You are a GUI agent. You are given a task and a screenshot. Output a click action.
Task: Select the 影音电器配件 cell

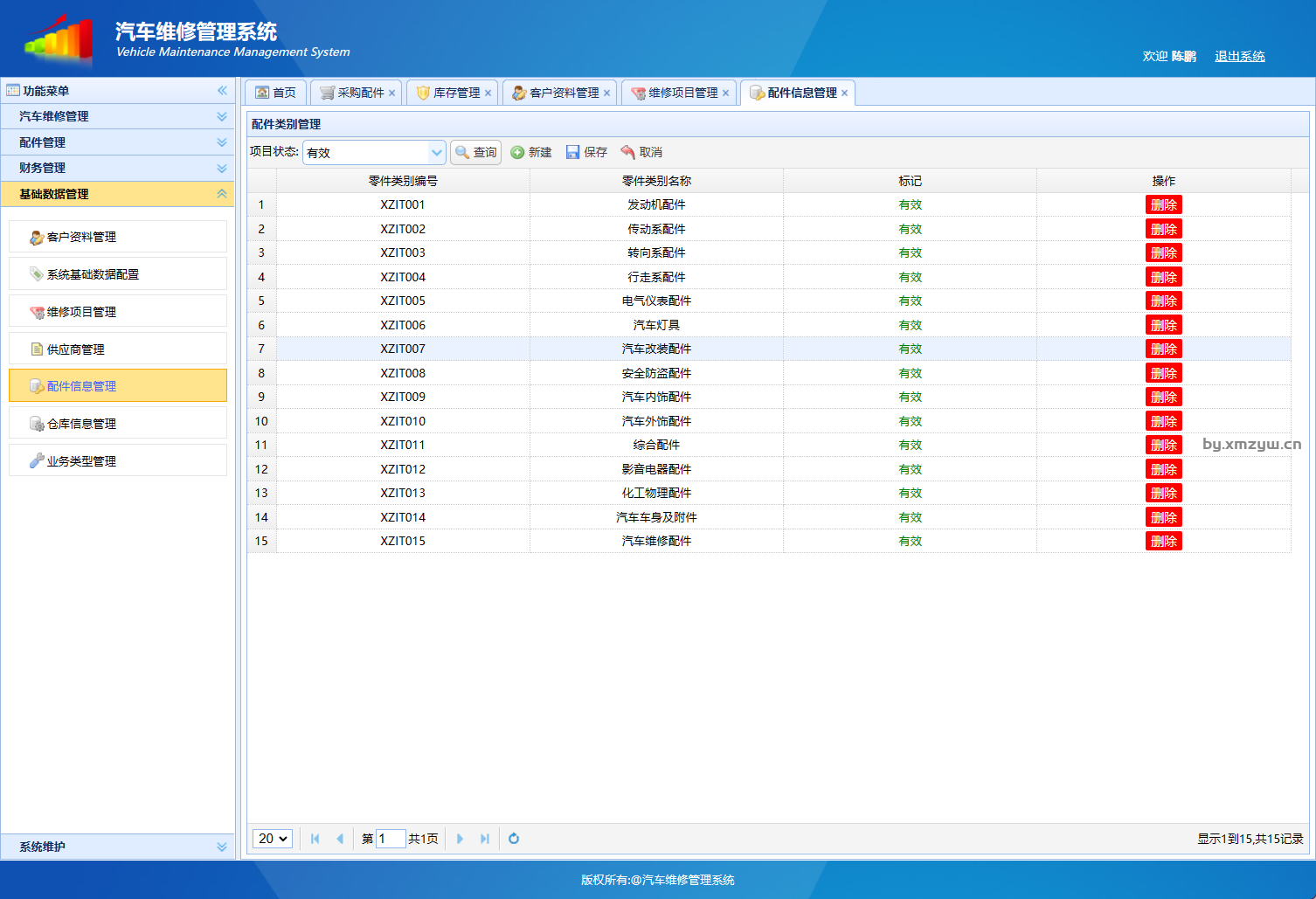(656, 469)
